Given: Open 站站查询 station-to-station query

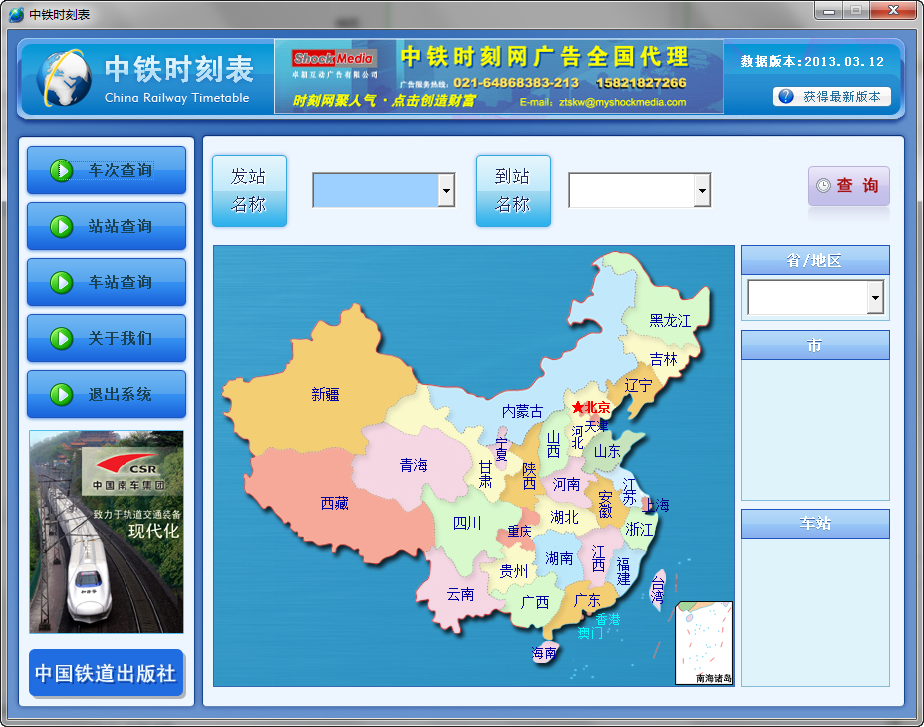Looking at the screenshot, I should click(107, 226).
